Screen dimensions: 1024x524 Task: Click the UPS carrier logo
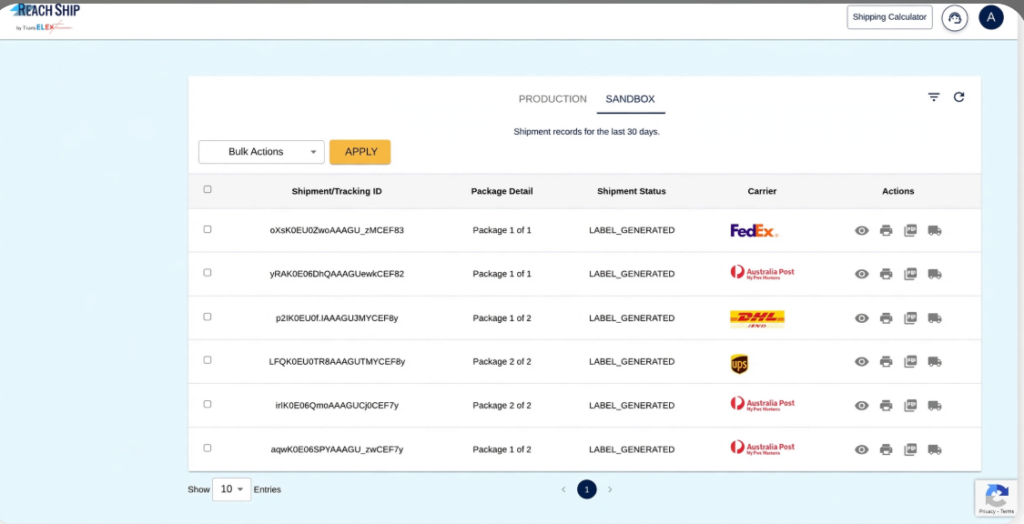[739, 364]
